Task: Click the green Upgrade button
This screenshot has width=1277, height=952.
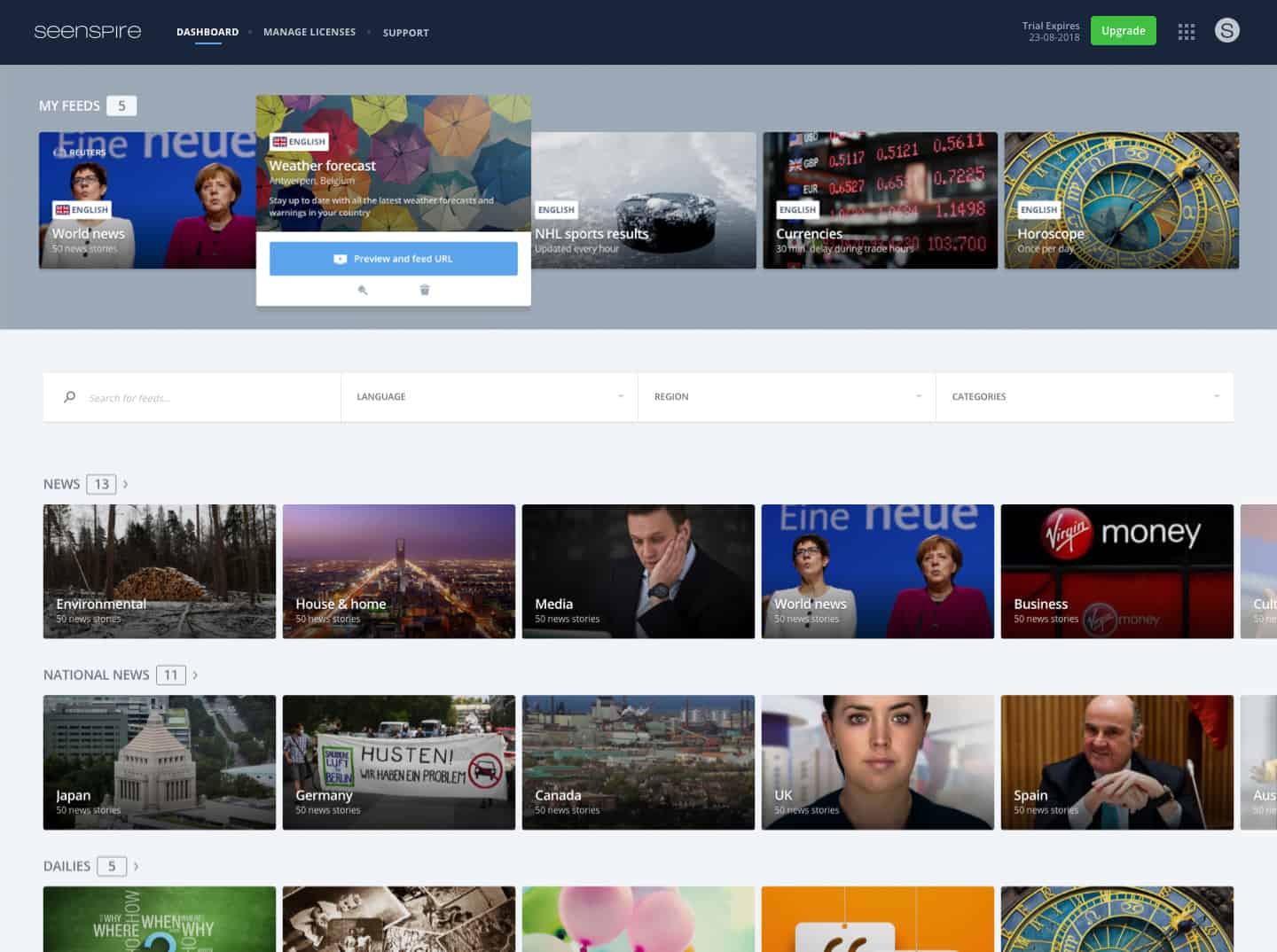Action: (1123, 31)
